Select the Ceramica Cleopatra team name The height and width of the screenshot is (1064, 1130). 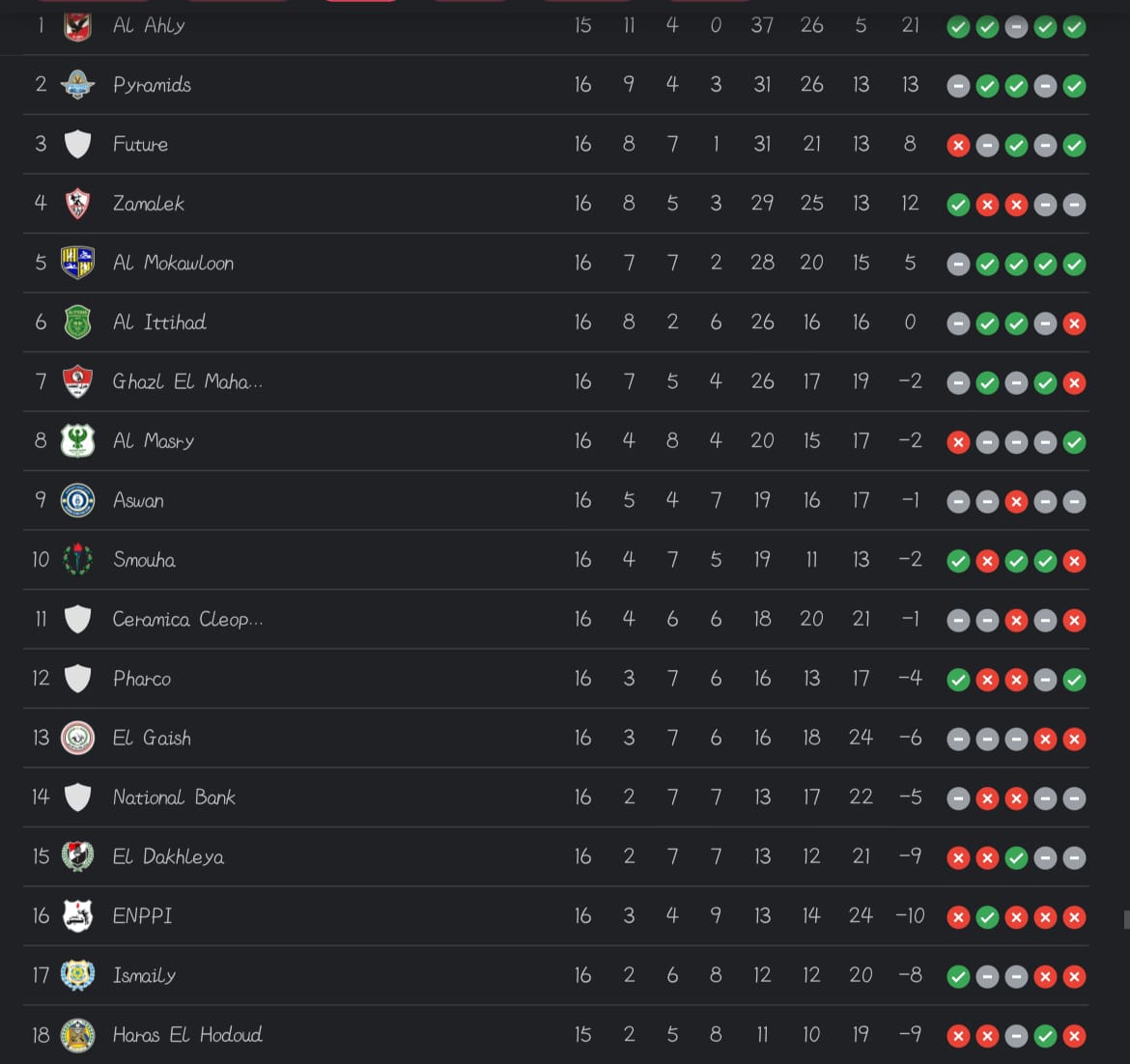pos(187,620)
